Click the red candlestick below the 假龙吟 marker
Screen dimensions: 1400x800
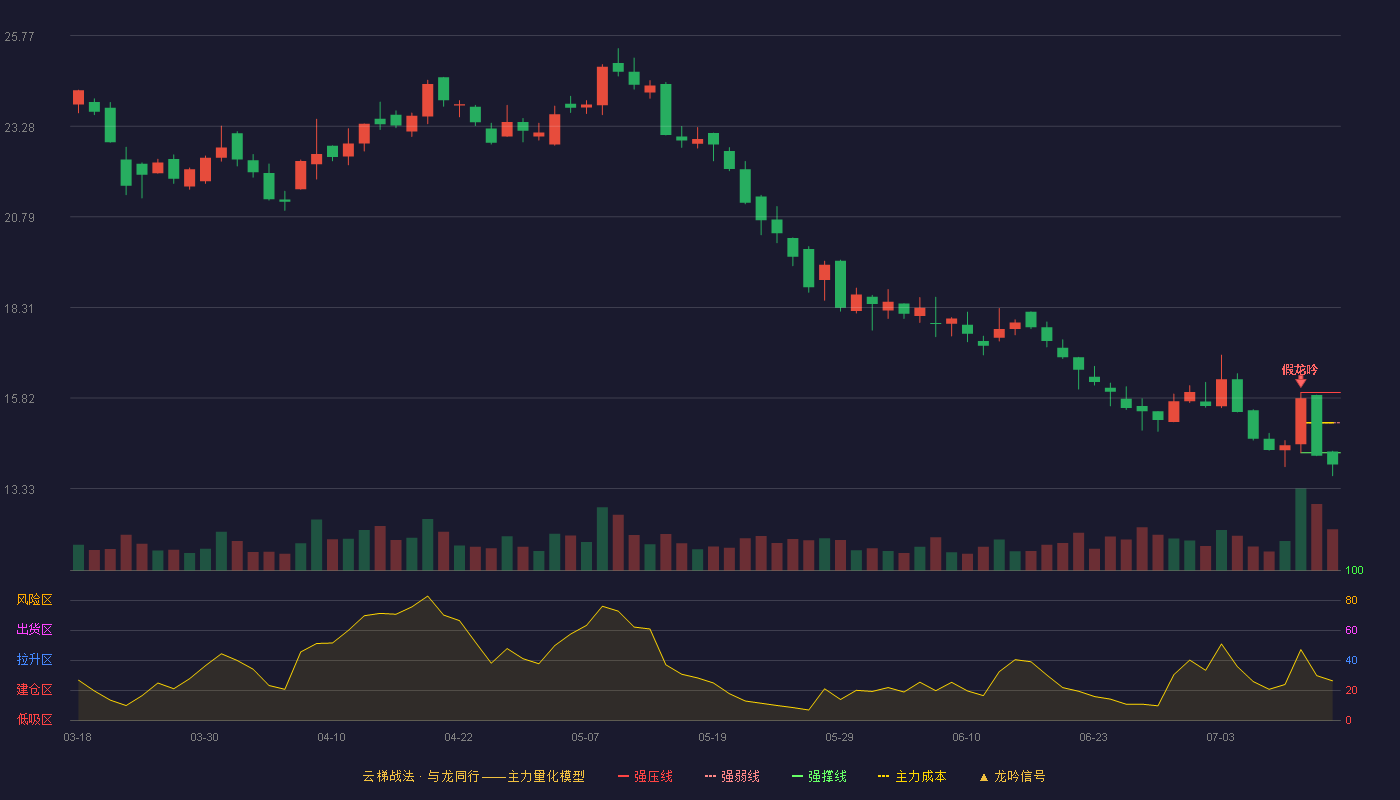coord(1300,421)
